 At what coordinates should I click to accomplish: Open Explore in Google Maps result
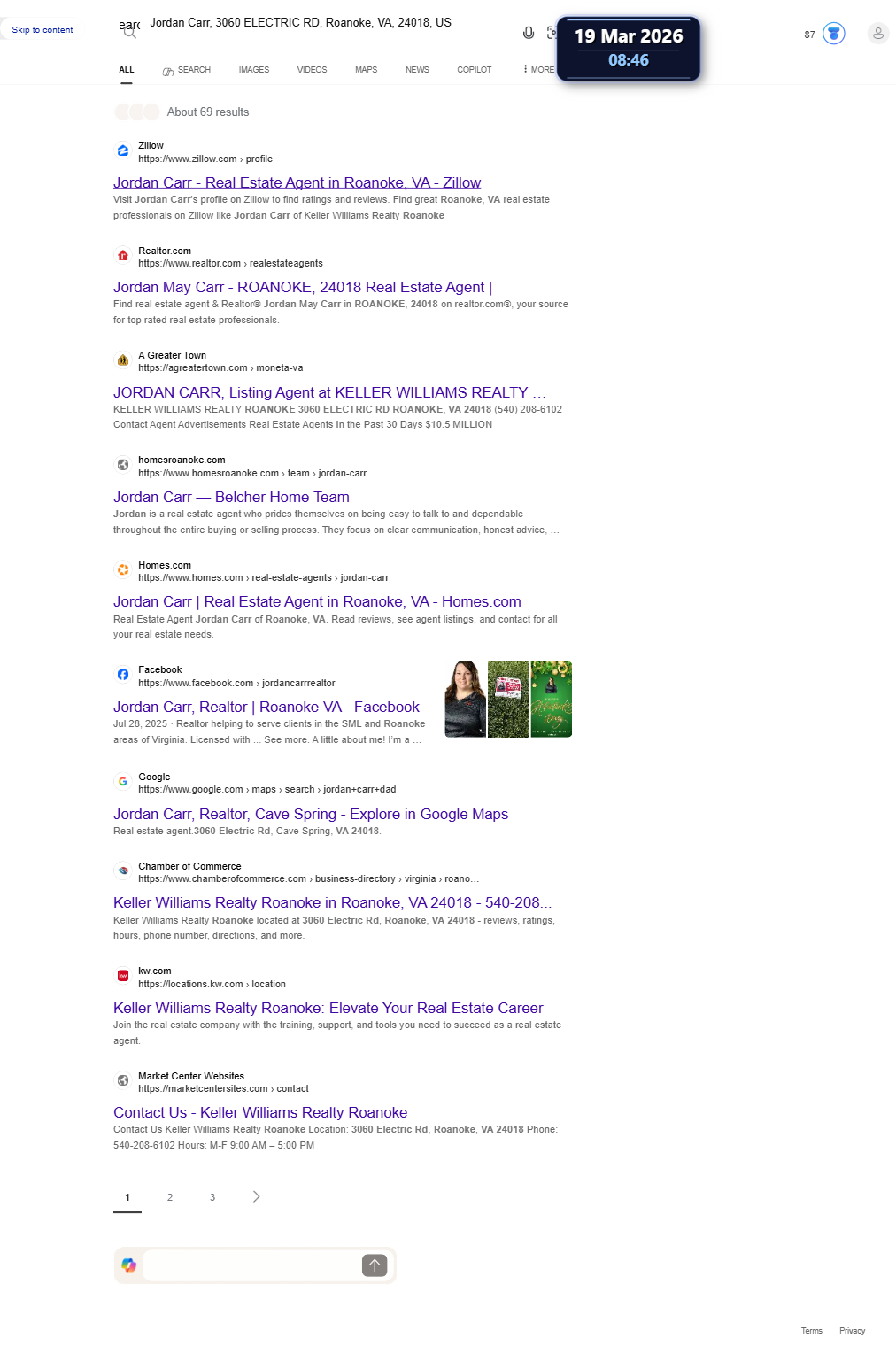(x=311, y=814)
